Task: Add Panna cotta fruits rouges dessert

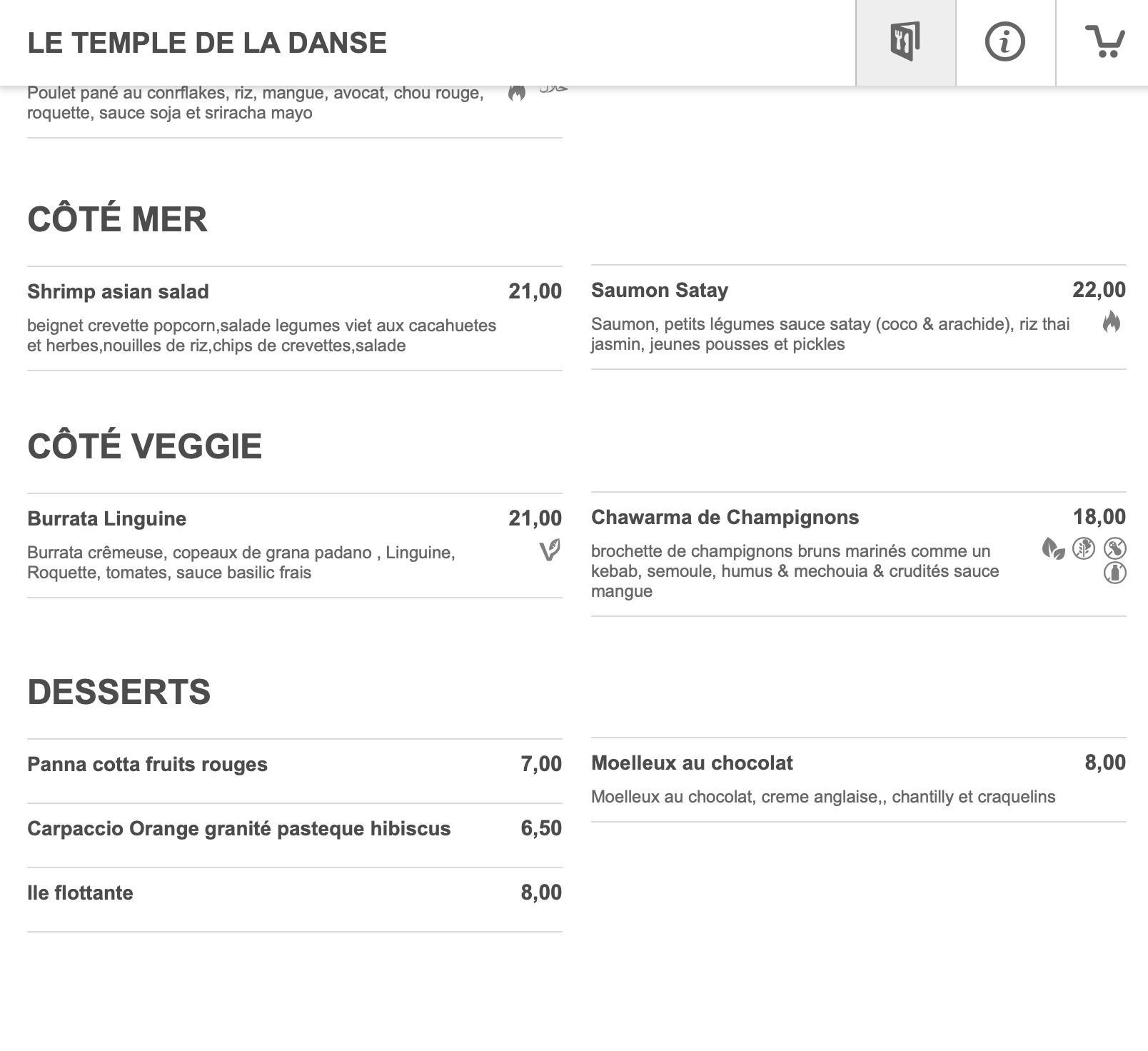Action: (x=295, y=771)
